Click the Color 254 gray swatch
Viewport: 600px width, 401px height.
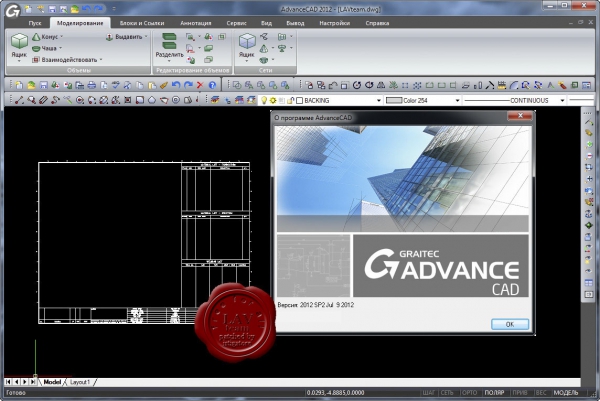[394, 100]
